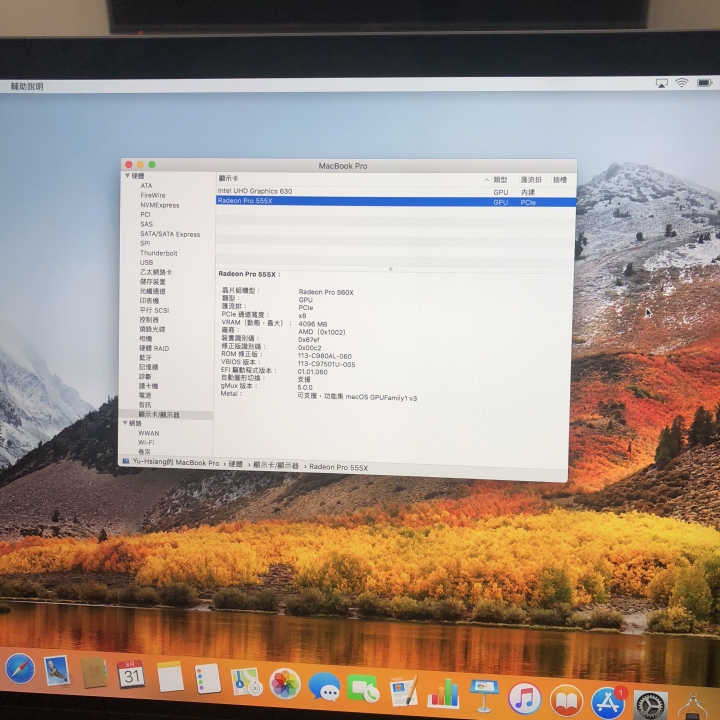This screenshot has width=720, height=720.
Task: Launch Photos from the Dock
Action: coord(285,684)
